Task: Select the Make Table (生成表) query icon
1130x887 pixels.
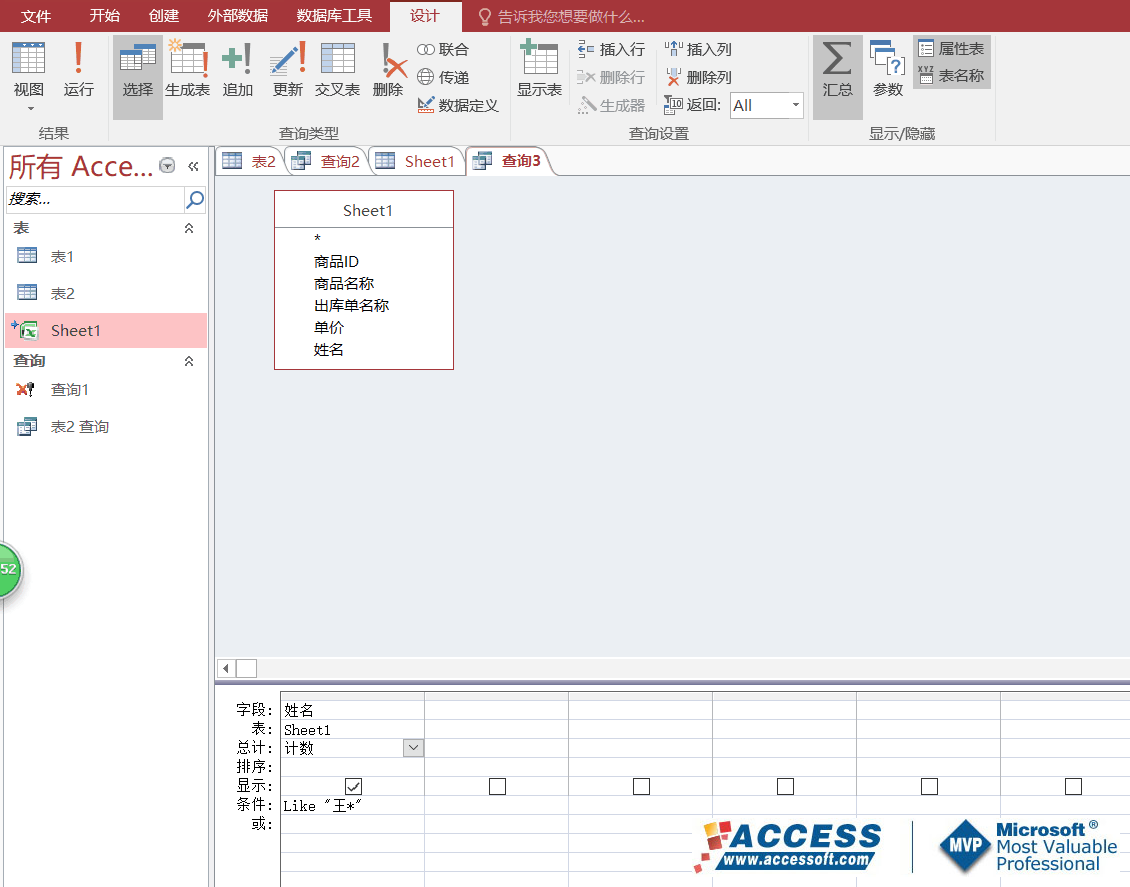Action: pos(188,70)
